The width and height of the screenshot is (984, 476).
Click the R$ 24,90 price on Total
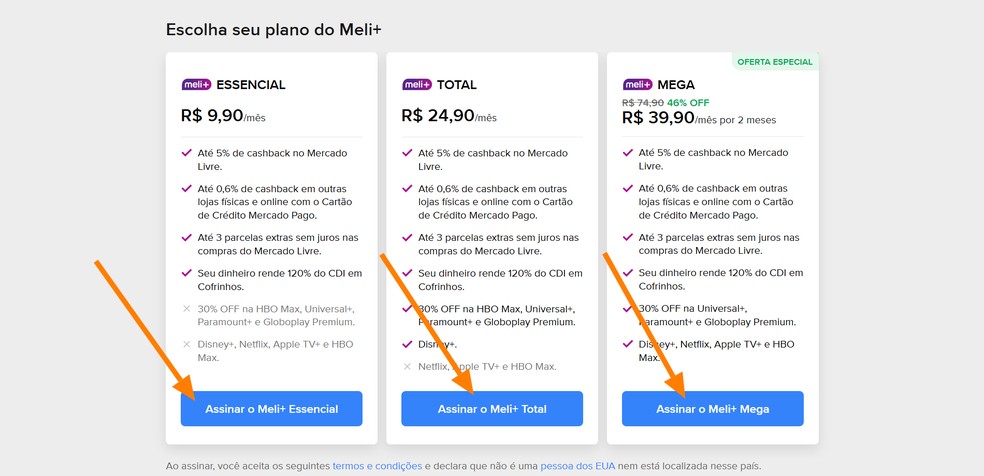click(x=438, y=116)
